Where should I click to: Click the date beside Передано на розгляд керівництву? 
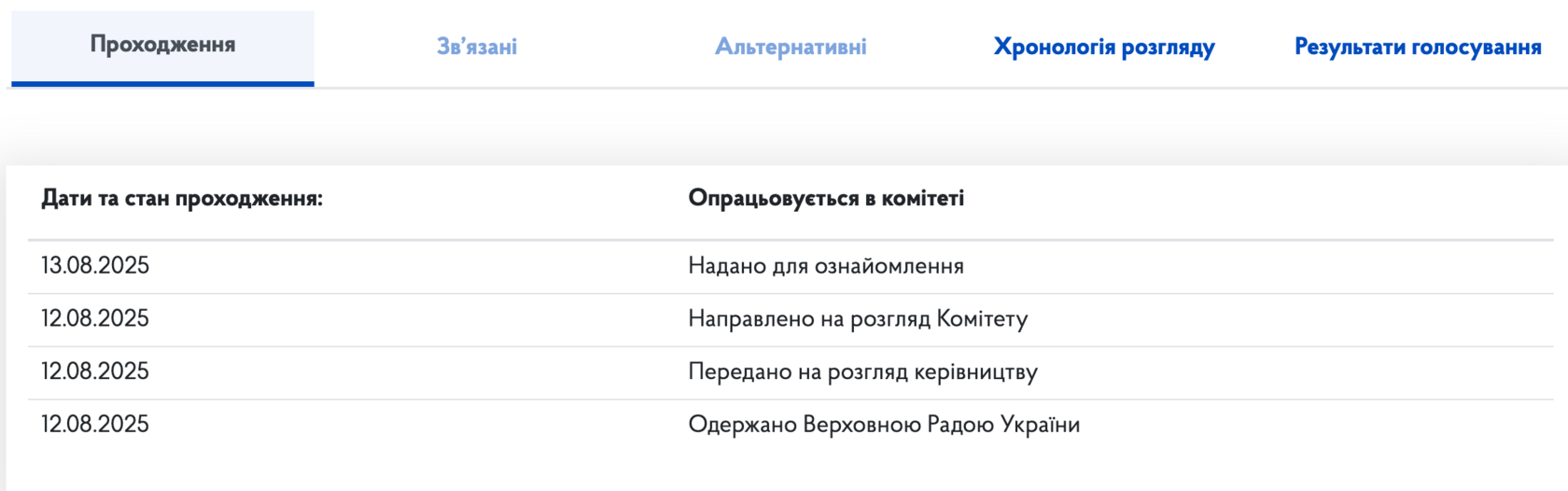point(95,372)
